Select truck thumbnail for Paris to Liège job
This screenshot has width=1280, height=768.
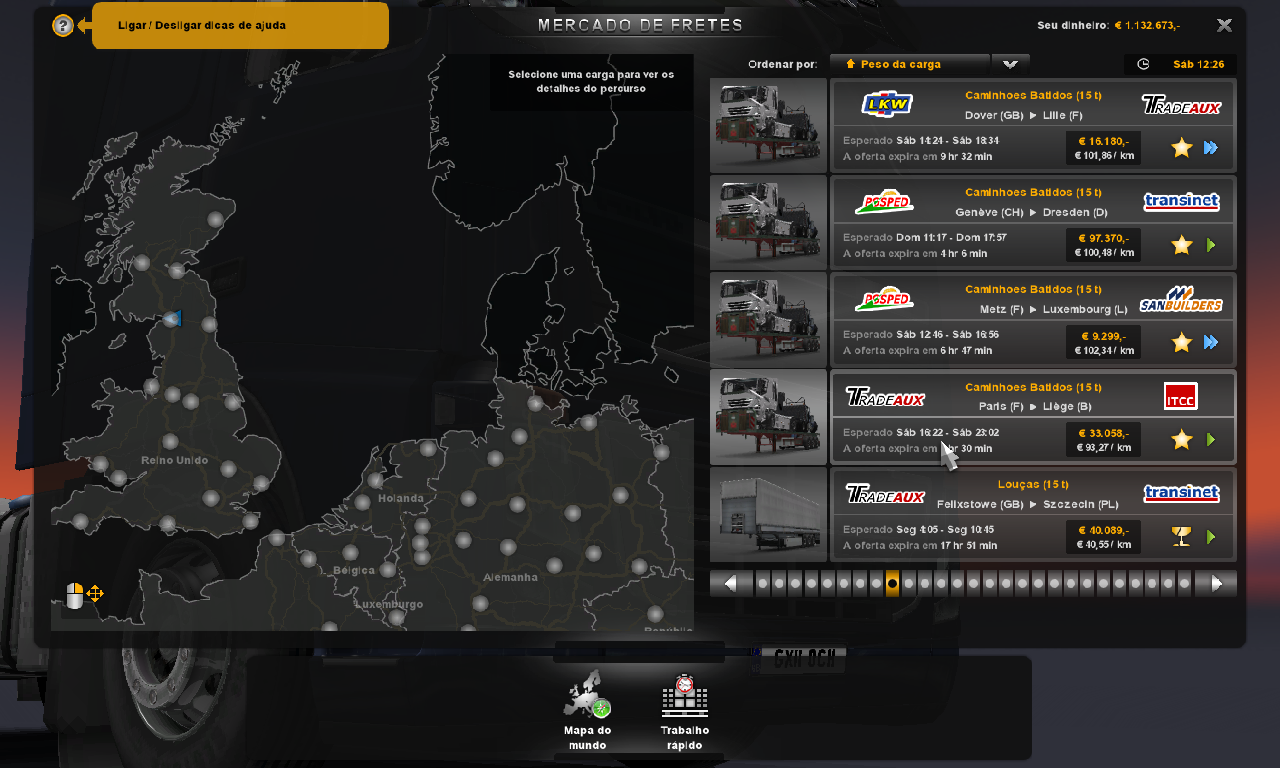pos(768,417)
